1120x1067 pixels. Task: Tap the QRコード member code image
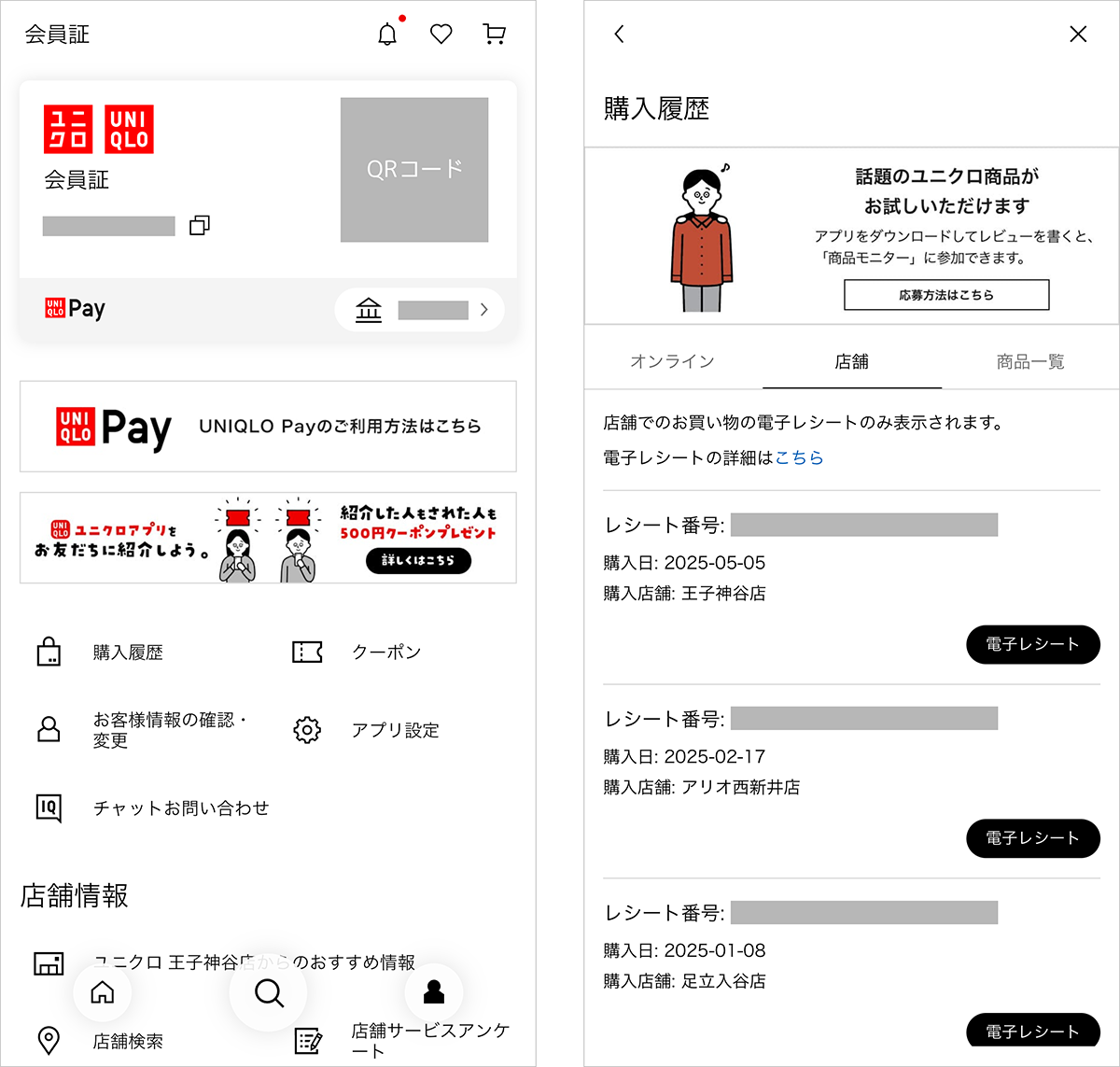[414, 170]
